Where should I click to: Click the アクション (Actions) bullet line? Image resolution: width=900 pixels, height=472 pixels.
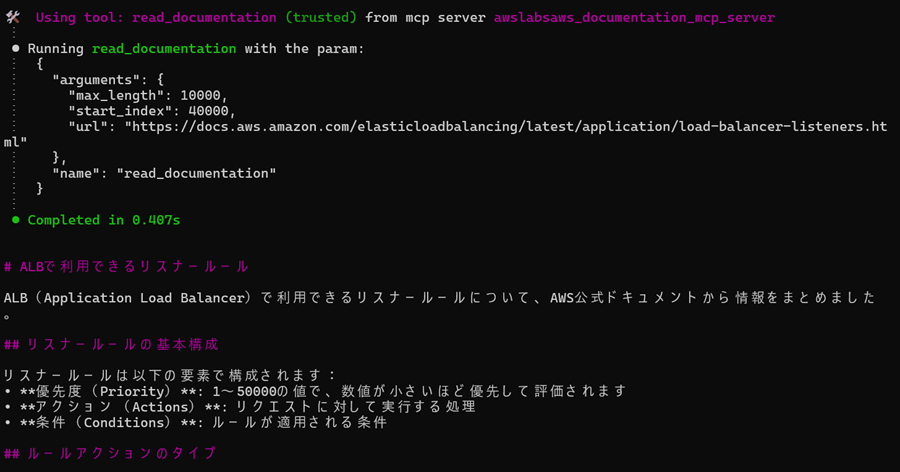(x=240, y=407)
